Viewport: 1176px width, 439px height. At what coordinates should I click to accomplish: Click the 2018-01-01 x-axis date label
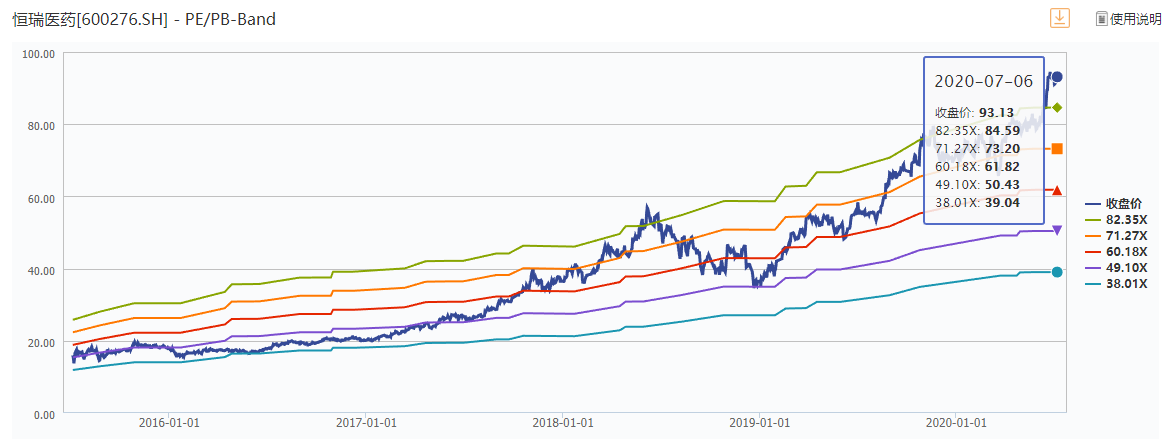[x=563, y=424]
